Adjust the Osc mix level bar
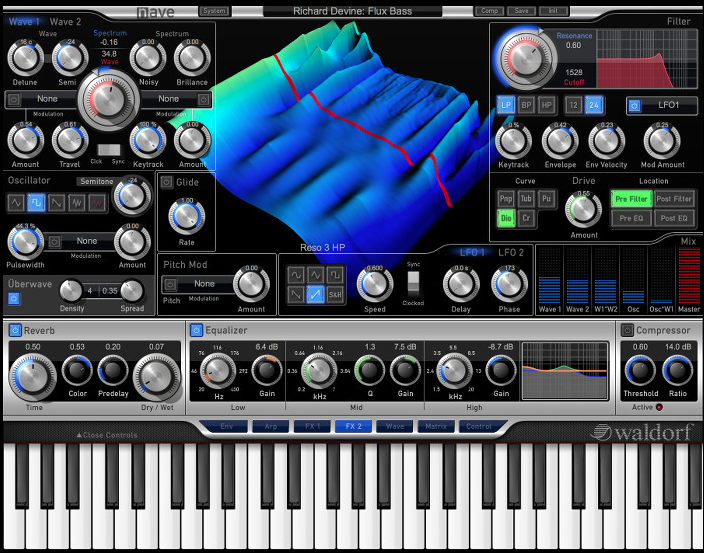The image size is (704, 553). tap(634, 276)
